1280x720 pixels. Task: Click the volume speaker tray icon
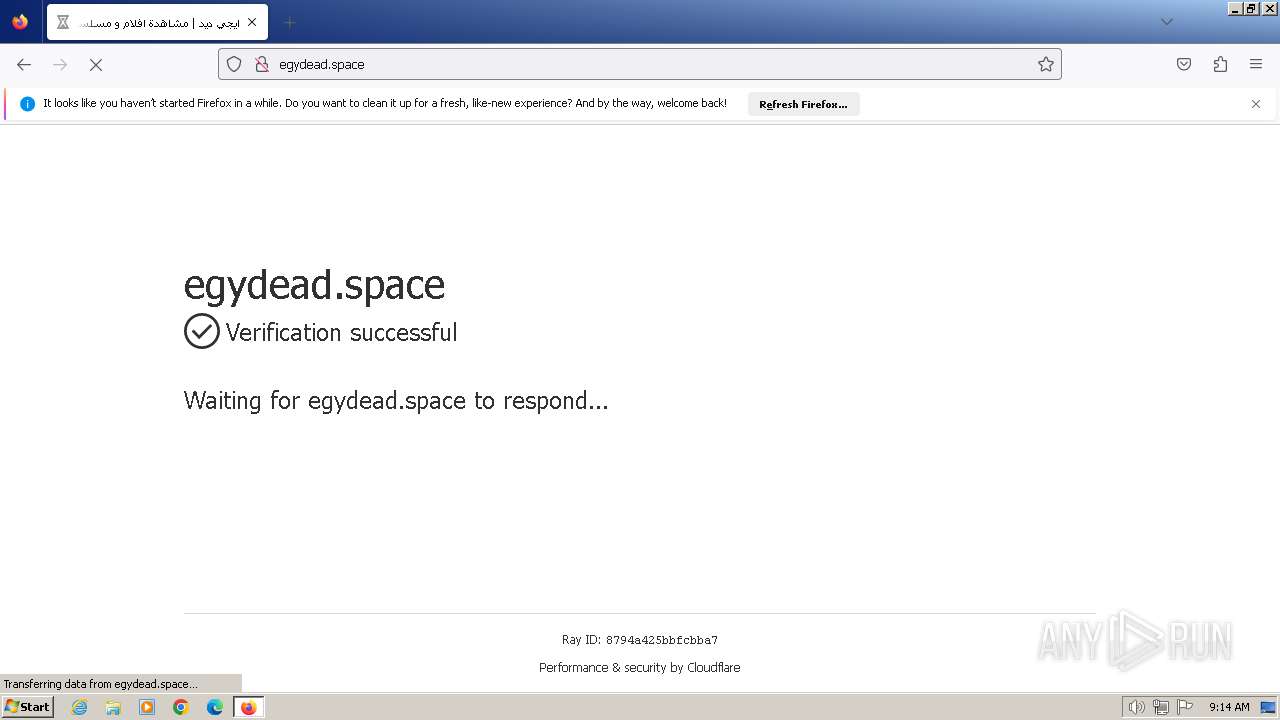1136,707
